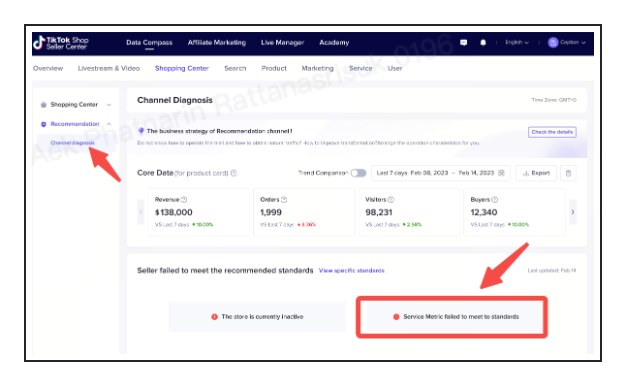Click the Orders help icon
This screenshot has width=626, height=386.
284,200
